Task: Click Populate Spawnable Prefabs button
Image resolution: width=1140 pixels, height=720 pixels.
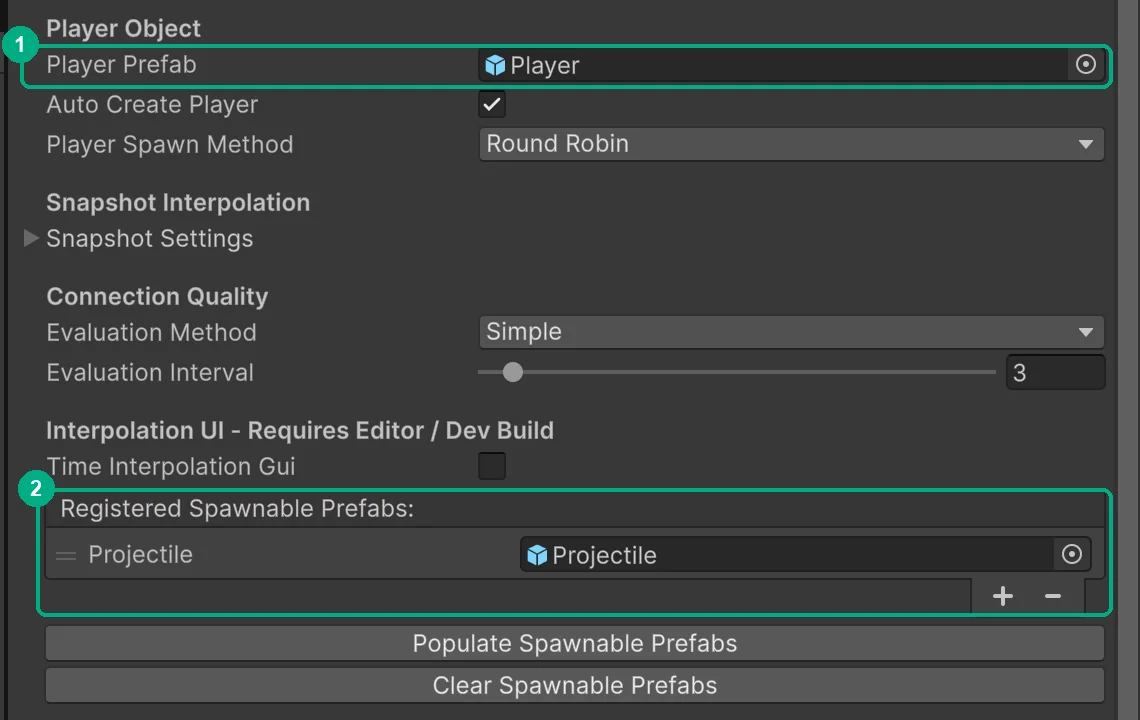Action: click(x=574, y=644)
